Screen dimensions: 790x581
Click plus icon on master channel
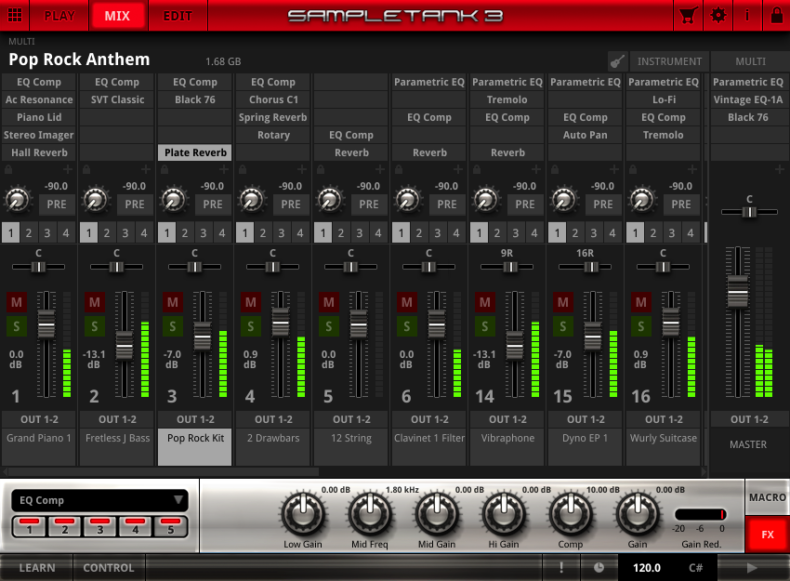point(779,169)
